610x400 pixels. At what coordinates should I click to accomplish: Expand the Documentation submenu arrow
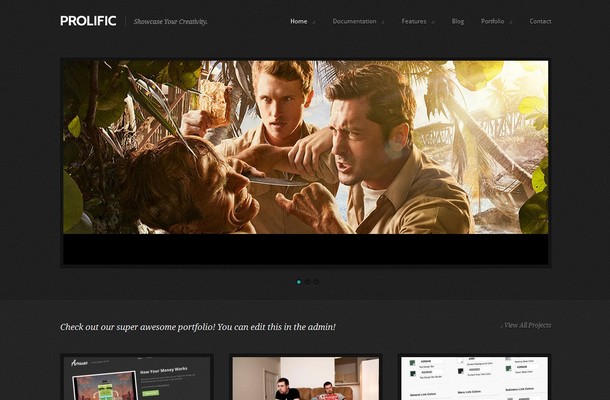click(x=383, y=23)
